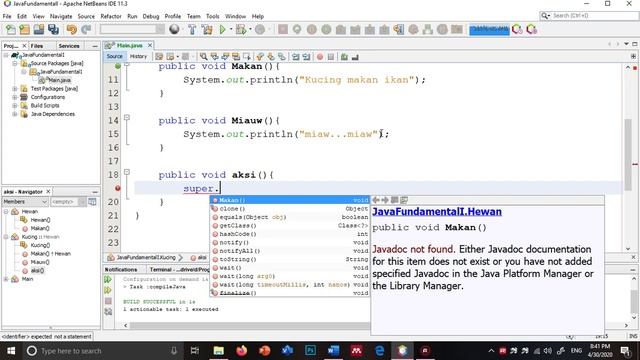Select aksi() in Navigator tree
This screenshot has width=640, height=360.
click(38, 271)
